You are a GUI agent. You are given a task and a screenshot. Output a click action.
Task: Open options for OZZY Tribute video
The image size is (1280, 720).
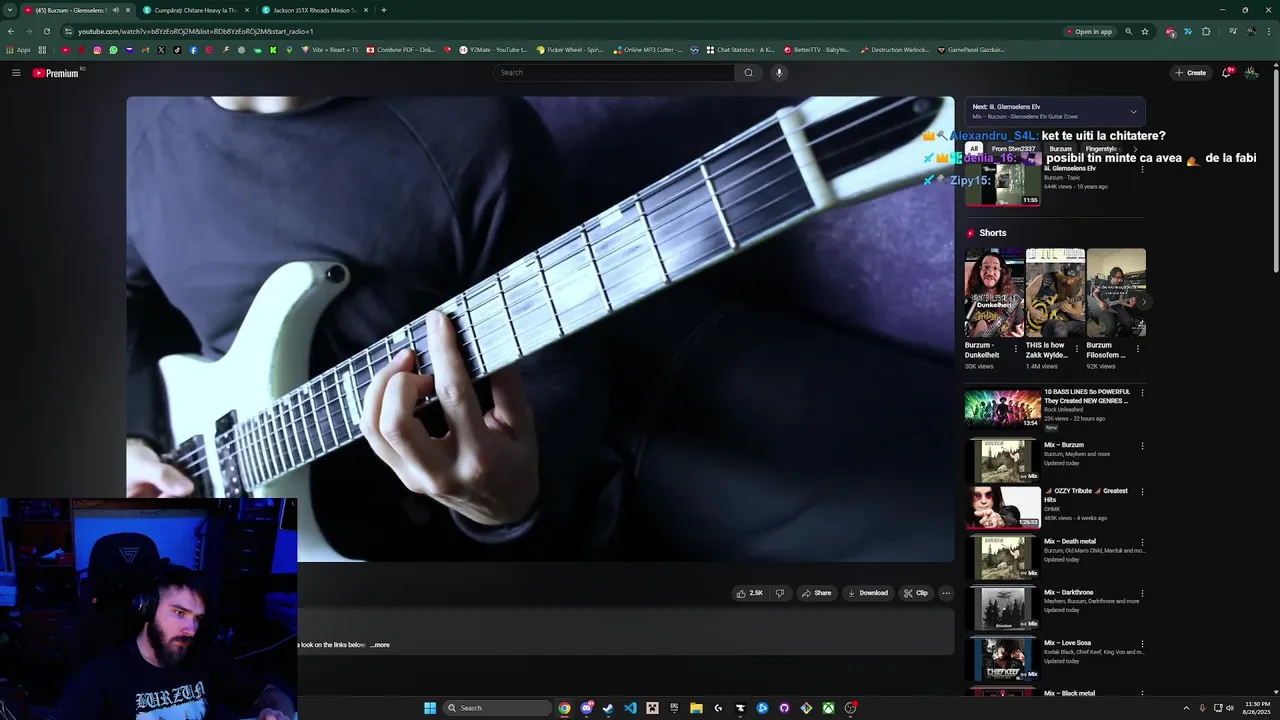(x=1142, y=492)
